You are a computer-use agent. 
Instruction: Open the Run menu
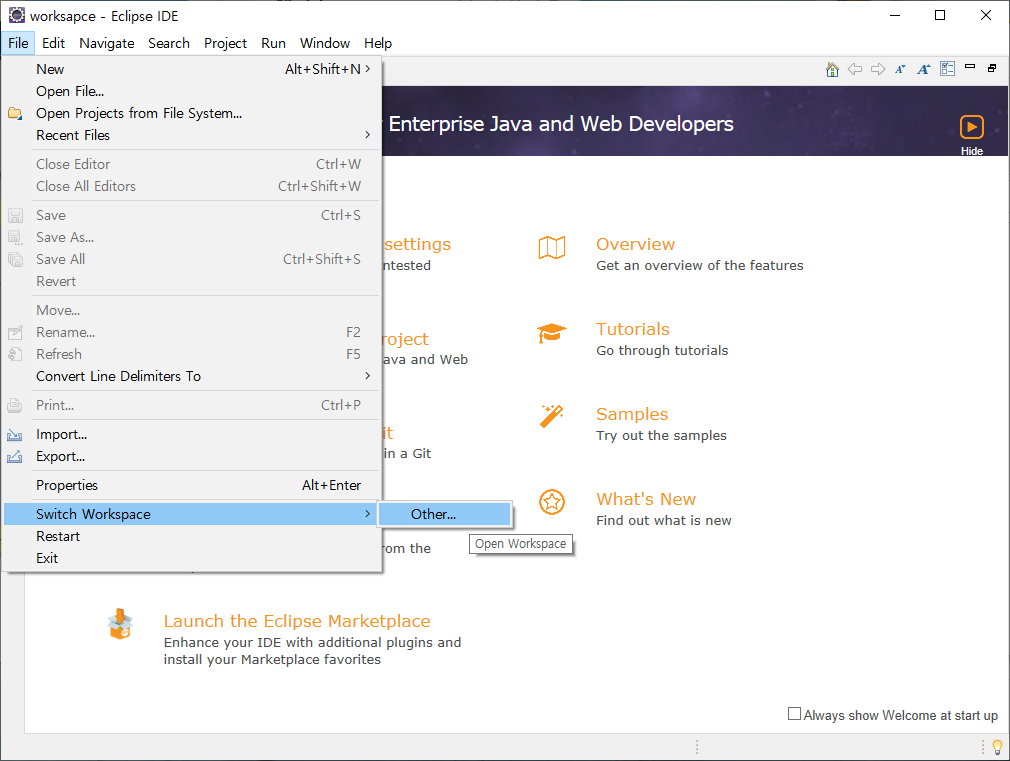click(273, 43)
